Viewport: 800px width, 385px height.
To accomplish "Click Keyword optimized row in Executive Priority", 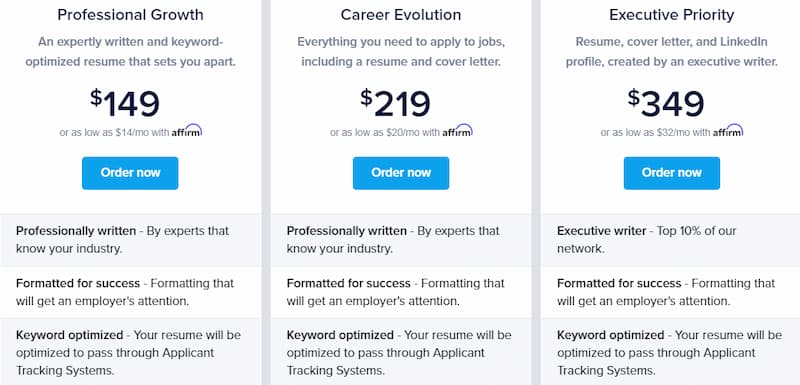I will point(670,352).
